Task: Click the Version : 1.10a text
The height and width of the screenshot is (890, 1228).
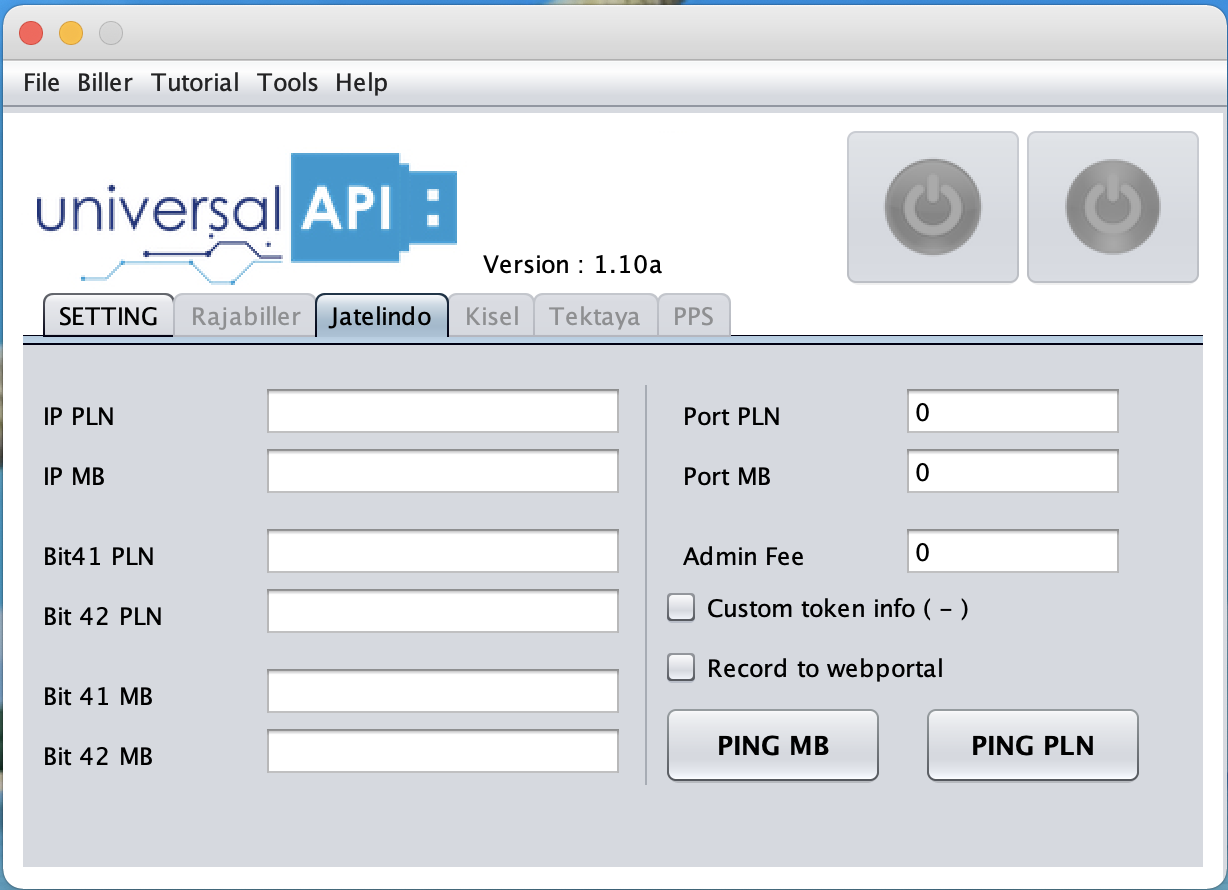Action: pos(572,265)
